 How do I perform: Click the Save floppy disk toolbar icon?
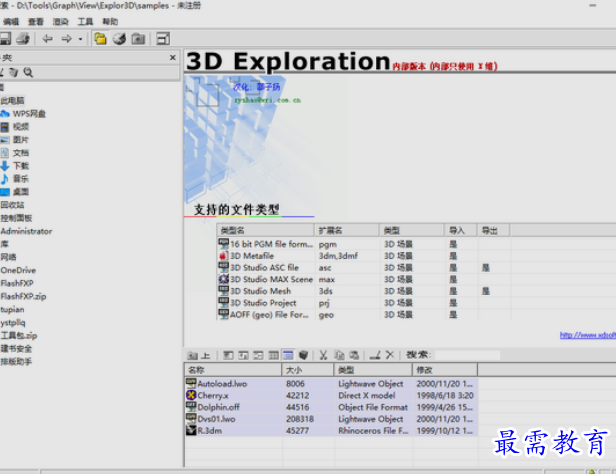click(x=5, y=38)
